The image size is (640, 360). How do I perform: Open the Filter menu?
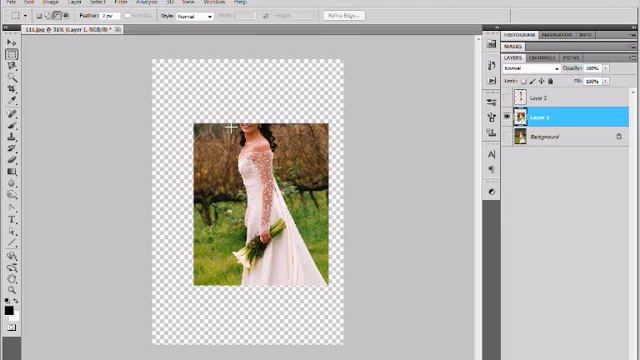(121, 2)
